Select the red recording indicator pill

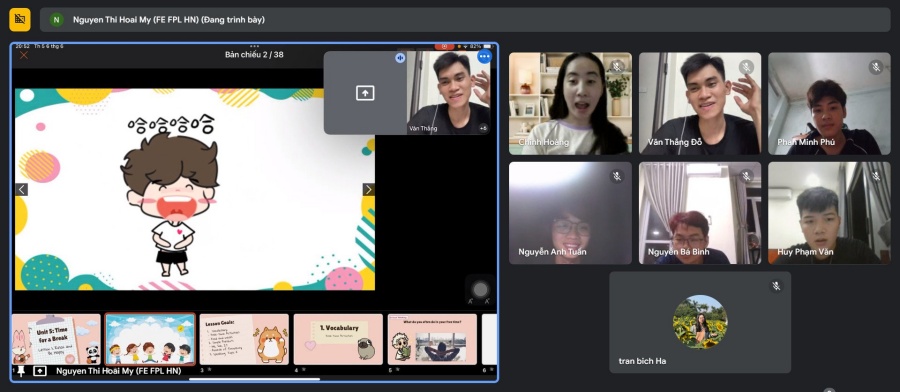(x=444, y=46)
